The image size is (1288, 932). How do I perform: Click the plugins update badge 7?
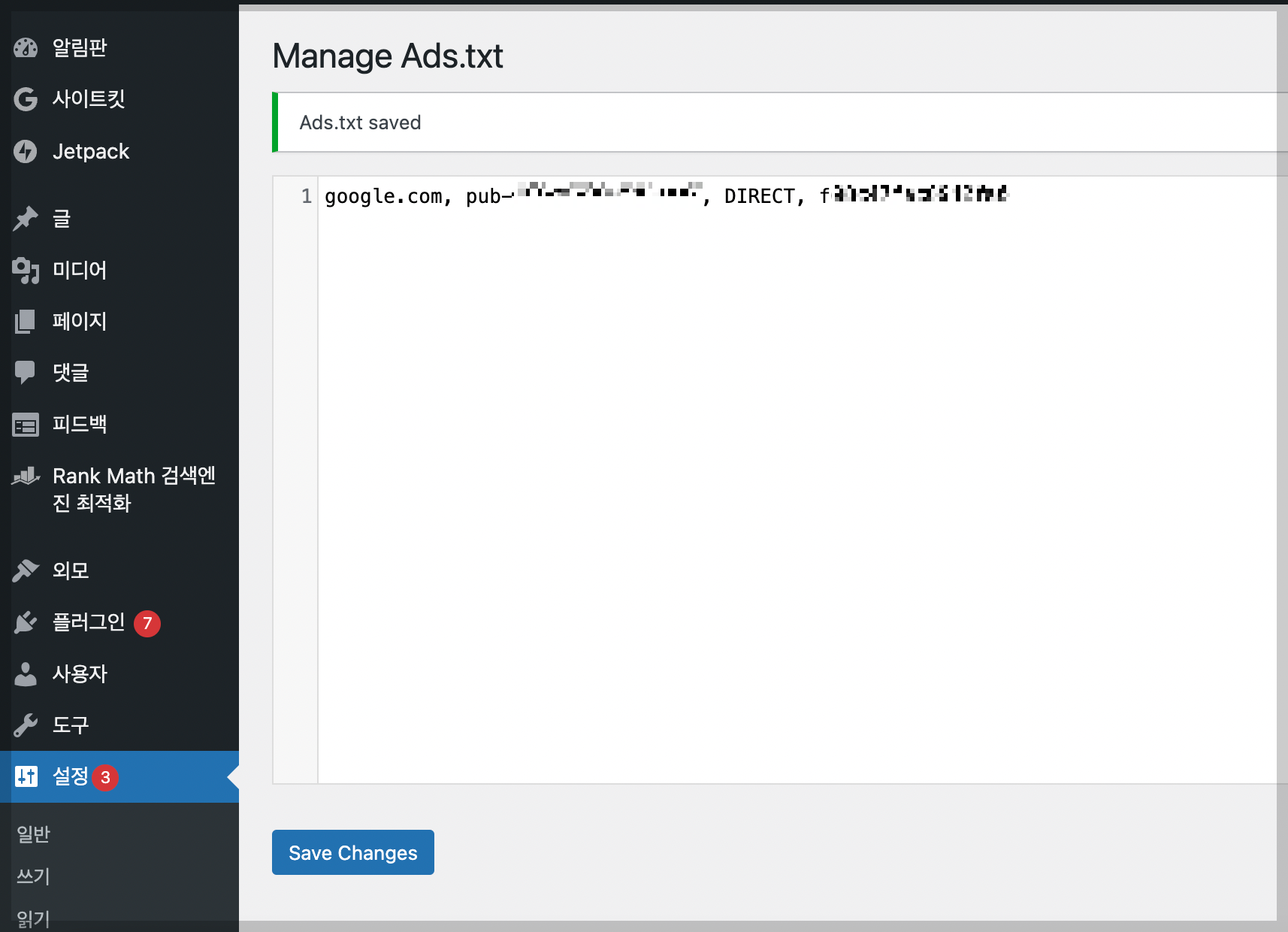147,623
